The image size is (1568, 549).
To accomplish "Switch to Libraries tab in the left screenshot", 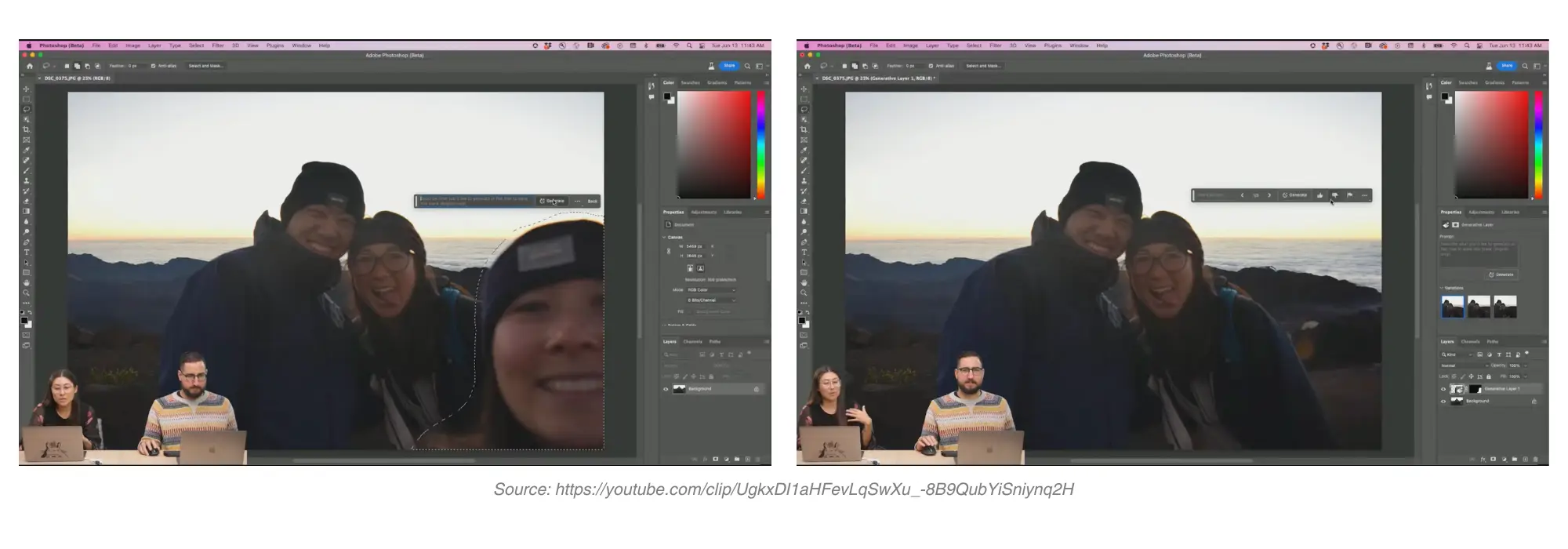I will pyautogui.click(x=732, y=212).
